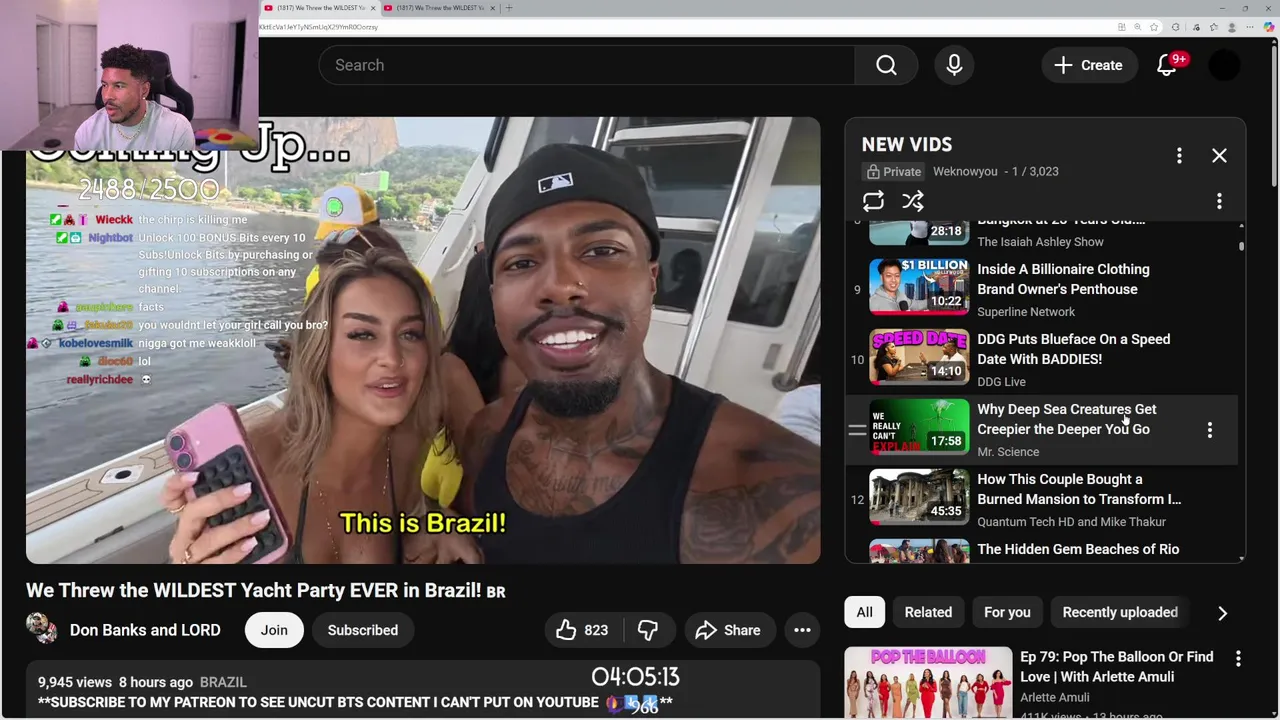Click the Mr. Science channel name
Viewport: 1280px width, 720px height.
pyautogui.click(x=1008, y=452)
